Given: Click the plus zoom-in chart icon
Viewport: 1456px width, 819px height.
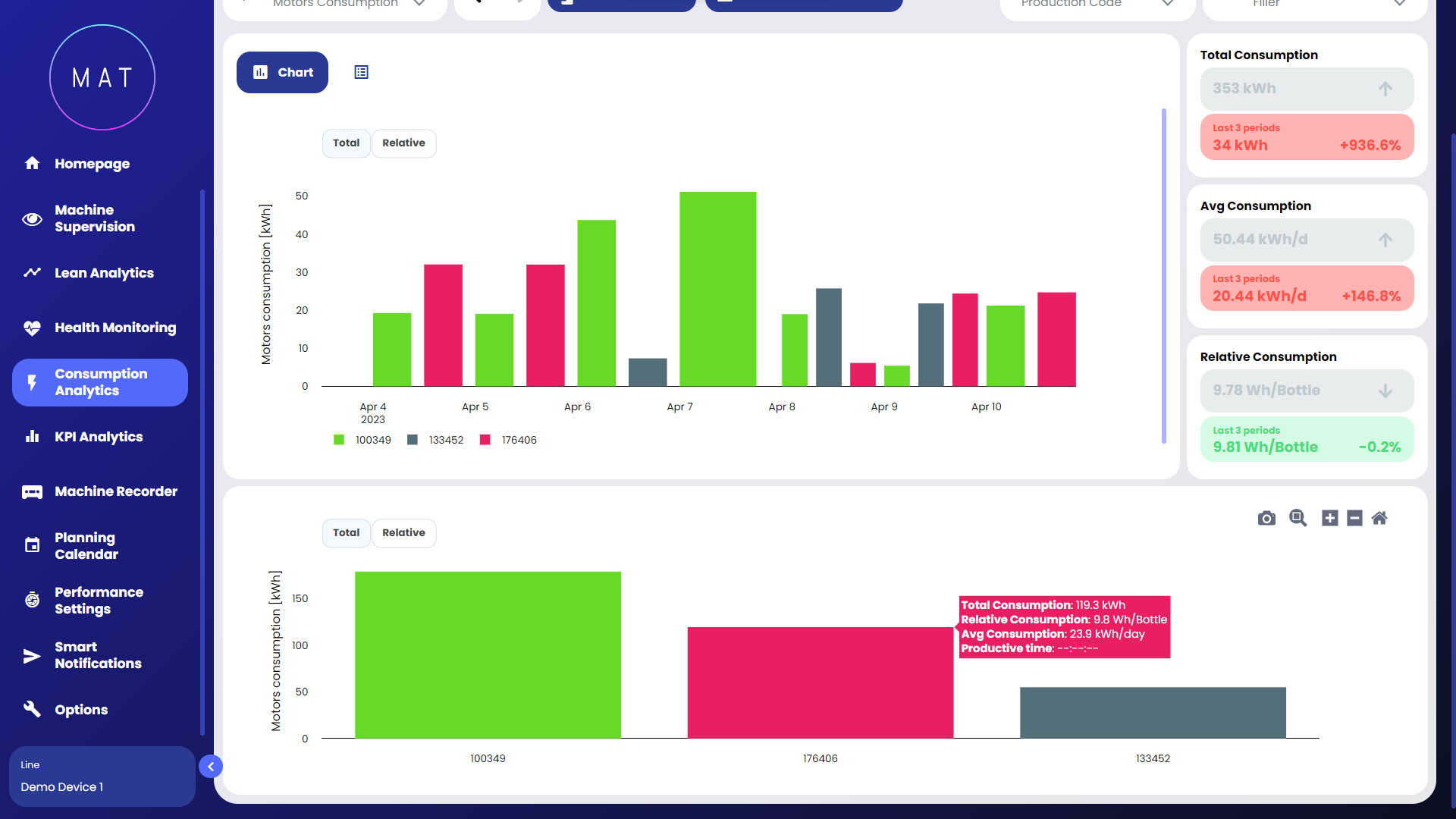Looking at the screenshot, I should pos(1329,519).
